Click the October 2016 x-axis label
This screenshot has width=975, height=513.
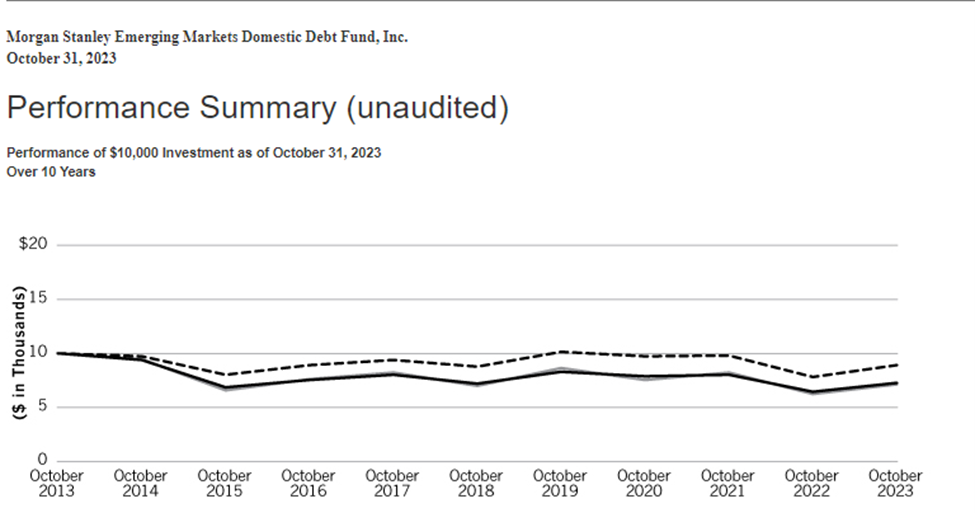308,483
